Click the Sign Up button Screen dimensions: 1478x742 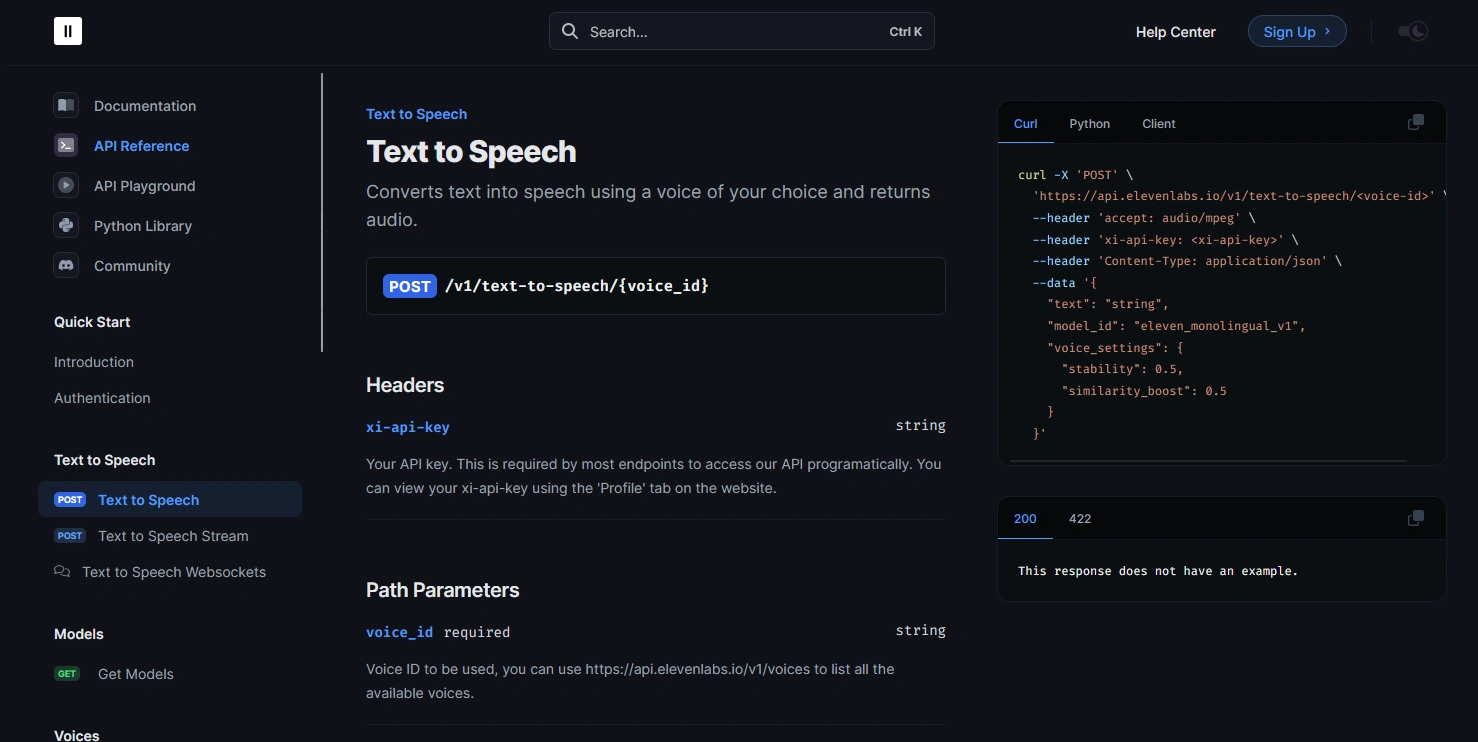pyautogui.click(x=1297, y=31)
